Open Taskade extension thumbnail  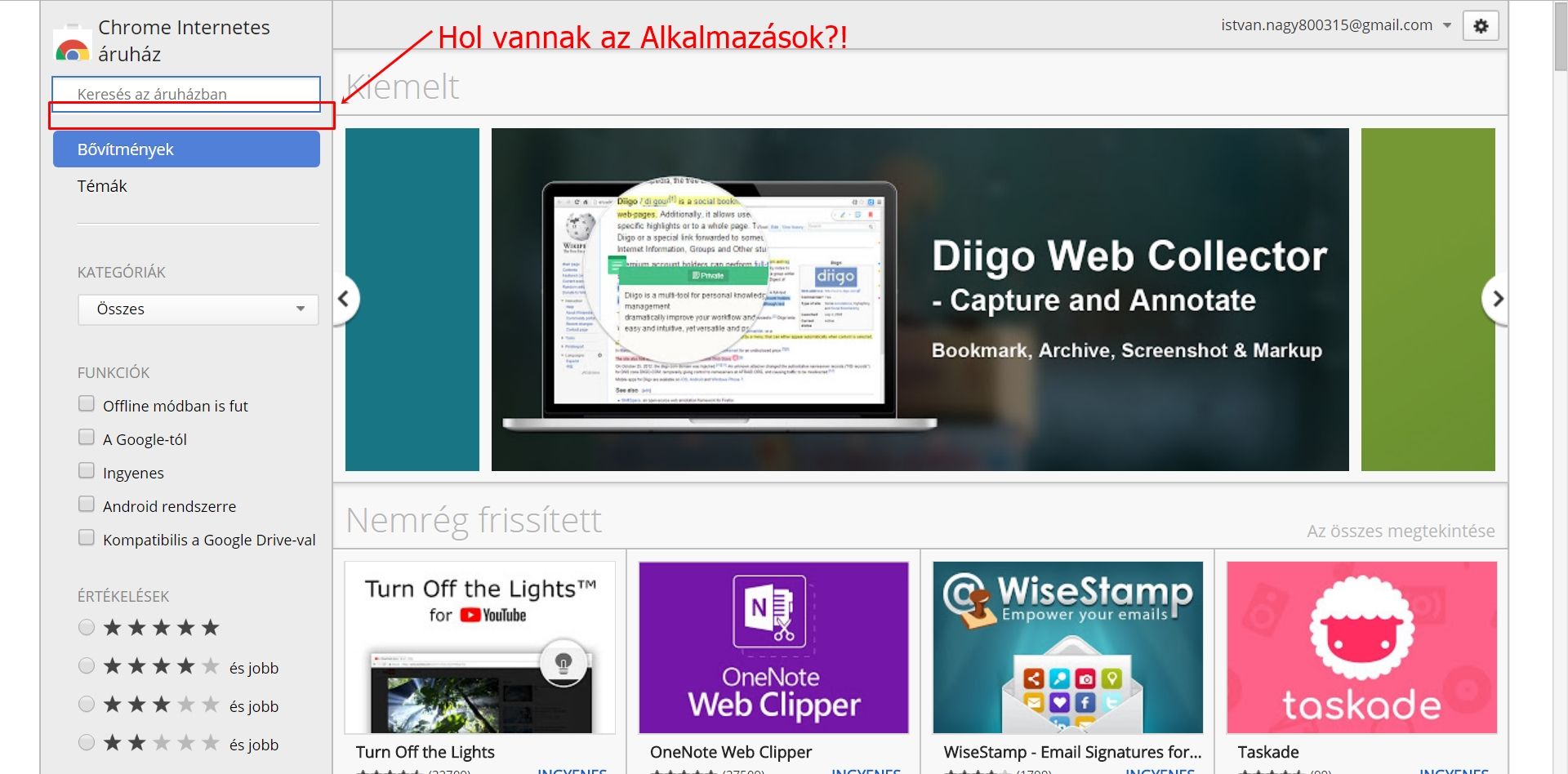point(1361,647)
